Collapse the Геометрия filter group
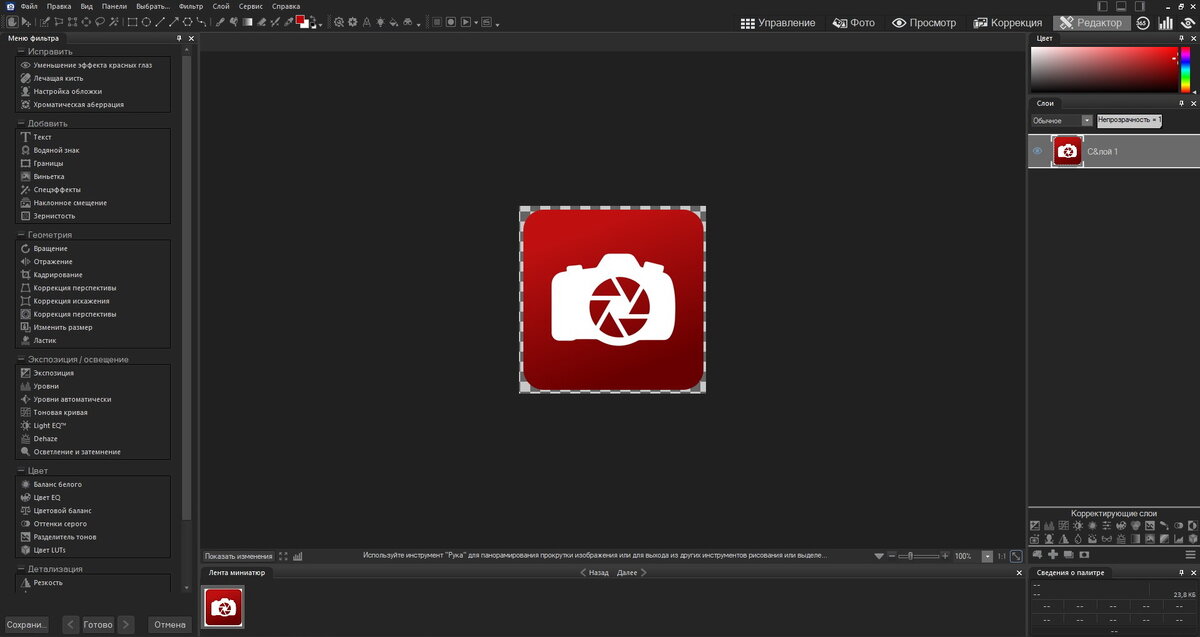 click(x=21, y=235)
